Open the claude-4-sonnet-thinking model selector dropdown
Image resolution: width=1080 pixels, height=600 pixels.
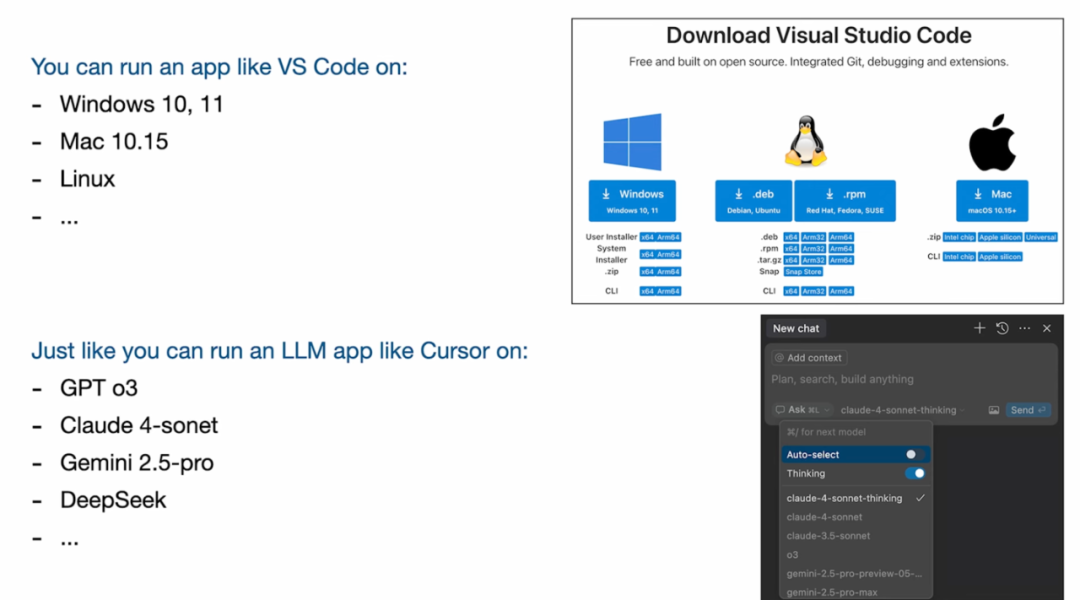(x=902, y=410)
